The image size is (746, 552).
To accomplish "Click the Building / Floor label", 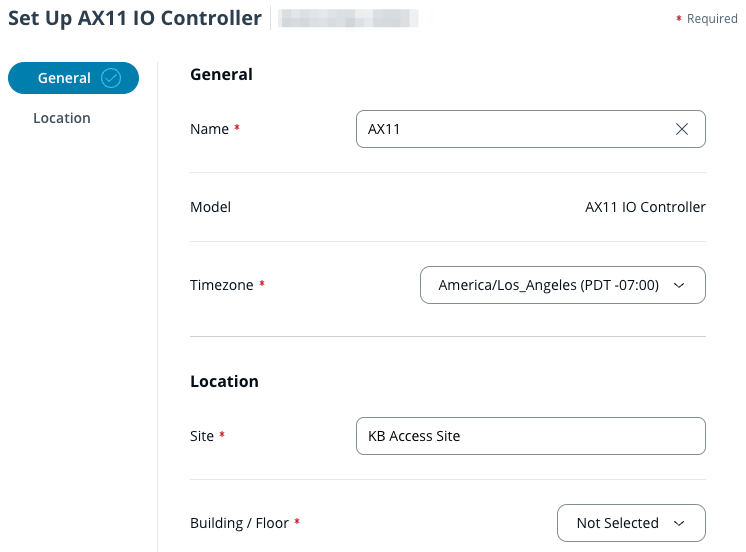I will point(239,523).
